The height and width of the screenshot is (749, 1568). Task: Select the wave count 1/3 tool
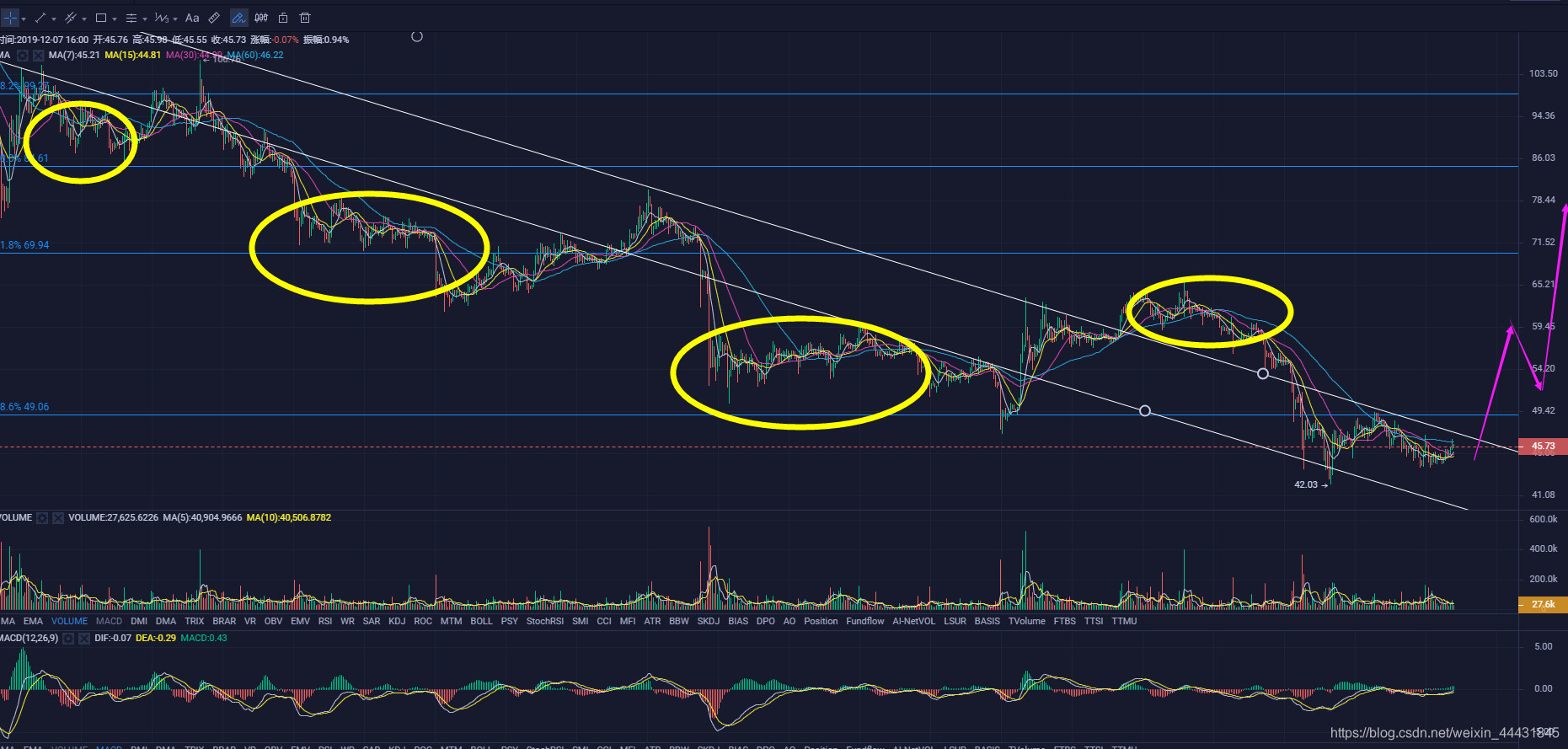[162, 18]
